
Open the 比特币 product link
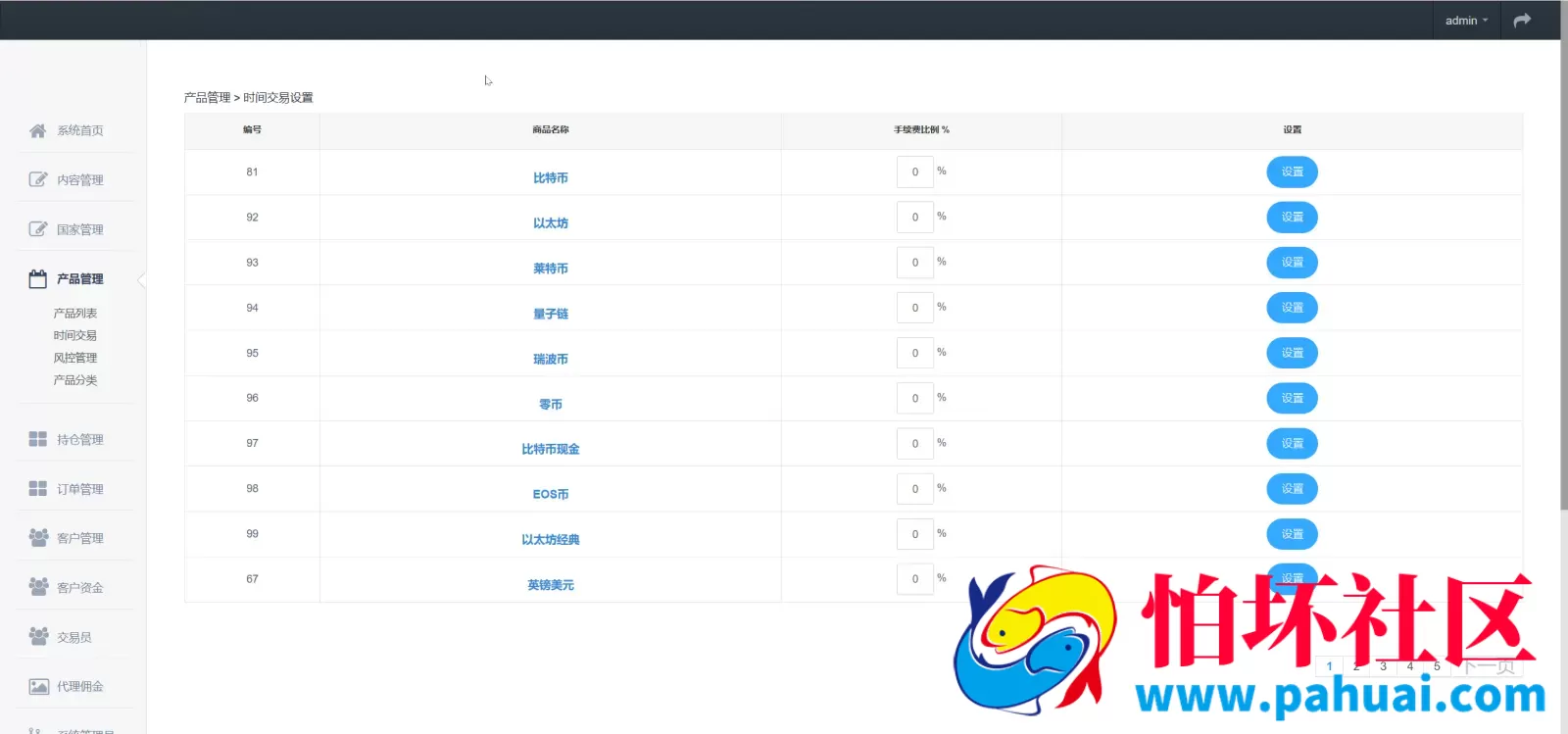click(551, 178)
